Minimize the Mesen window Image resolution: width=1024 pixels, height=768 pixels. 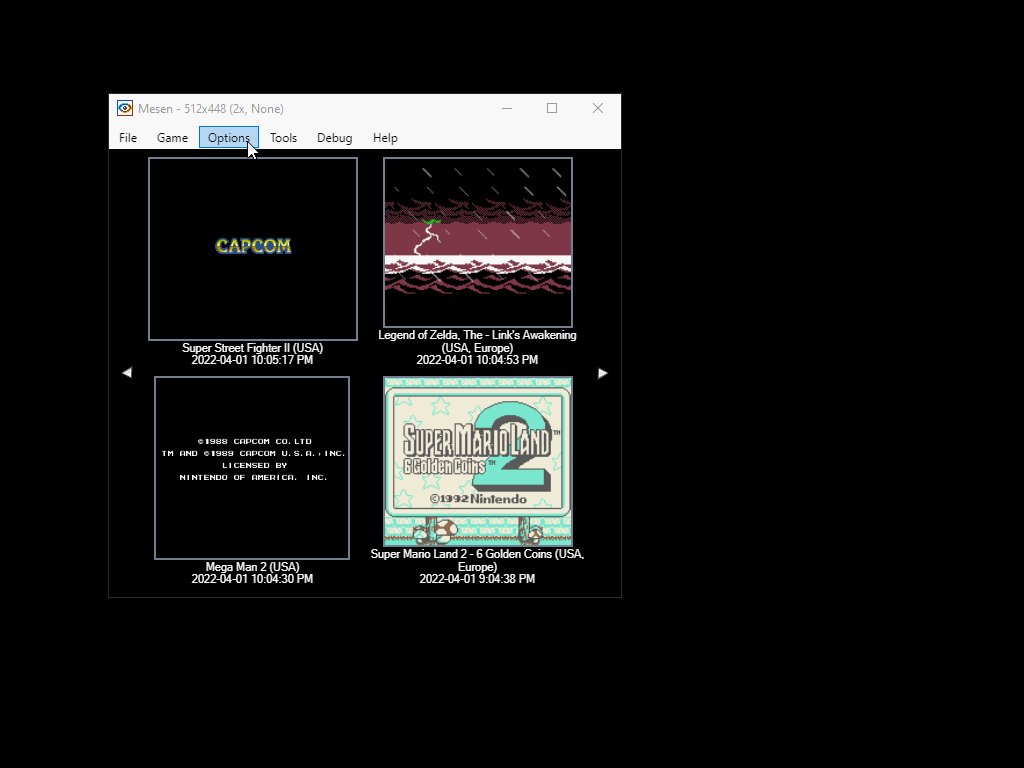click(507, 108)
